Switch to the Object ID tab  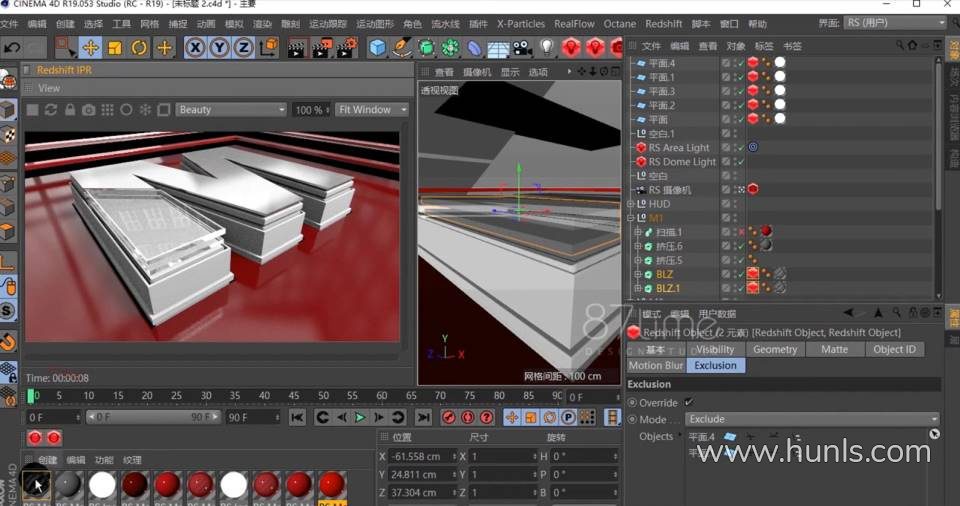coord(894,349)
